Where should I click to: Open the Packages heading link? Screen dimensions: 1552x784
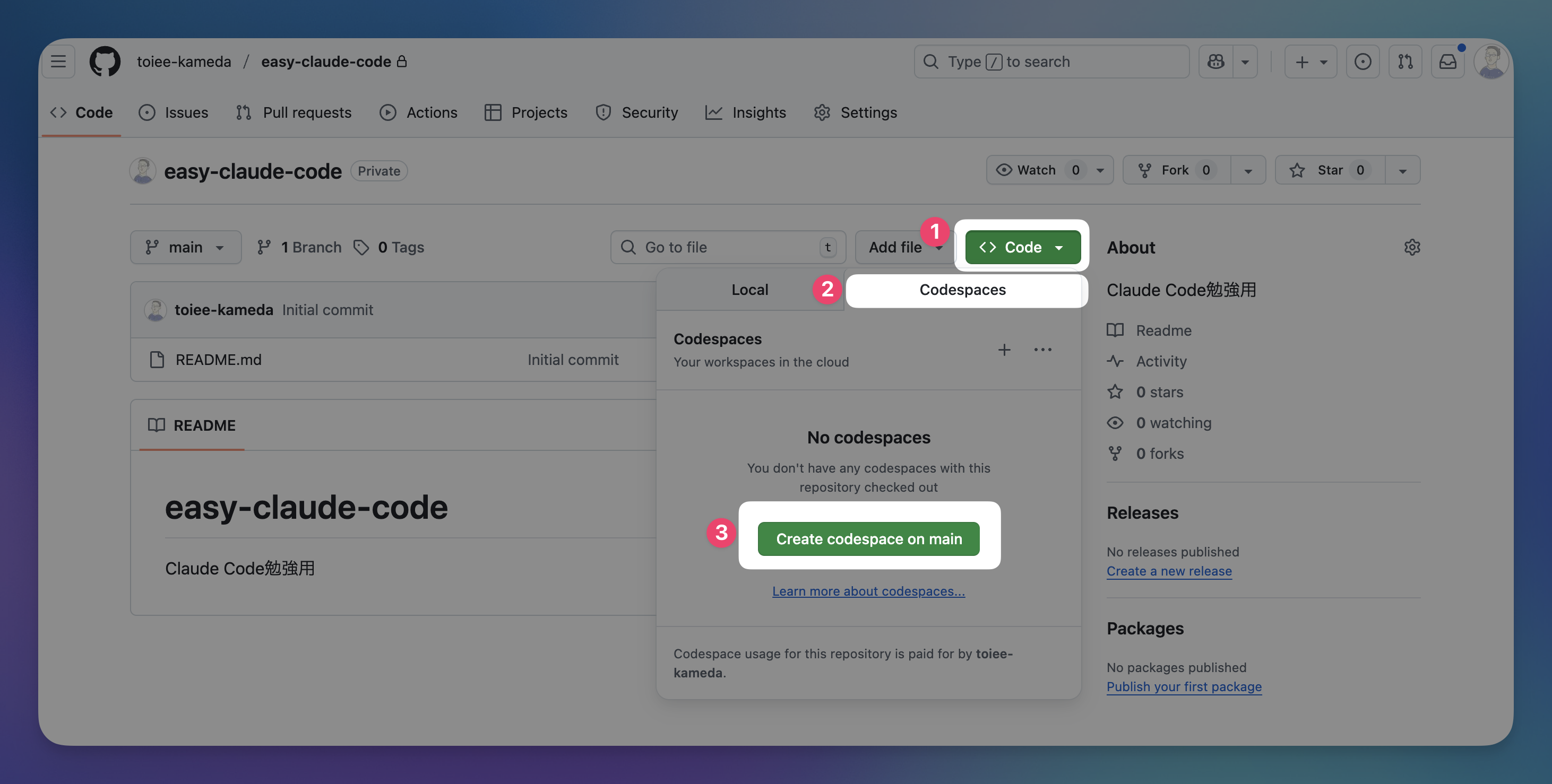(x=1145, y=628)
